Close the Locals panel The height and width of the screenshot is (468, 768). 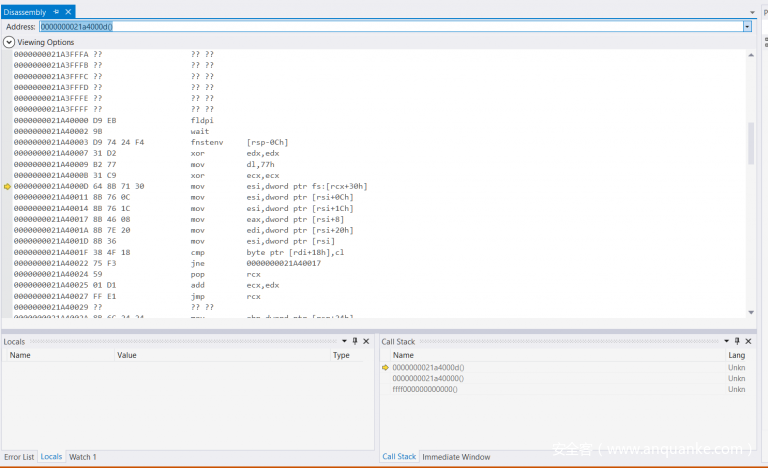366,341
